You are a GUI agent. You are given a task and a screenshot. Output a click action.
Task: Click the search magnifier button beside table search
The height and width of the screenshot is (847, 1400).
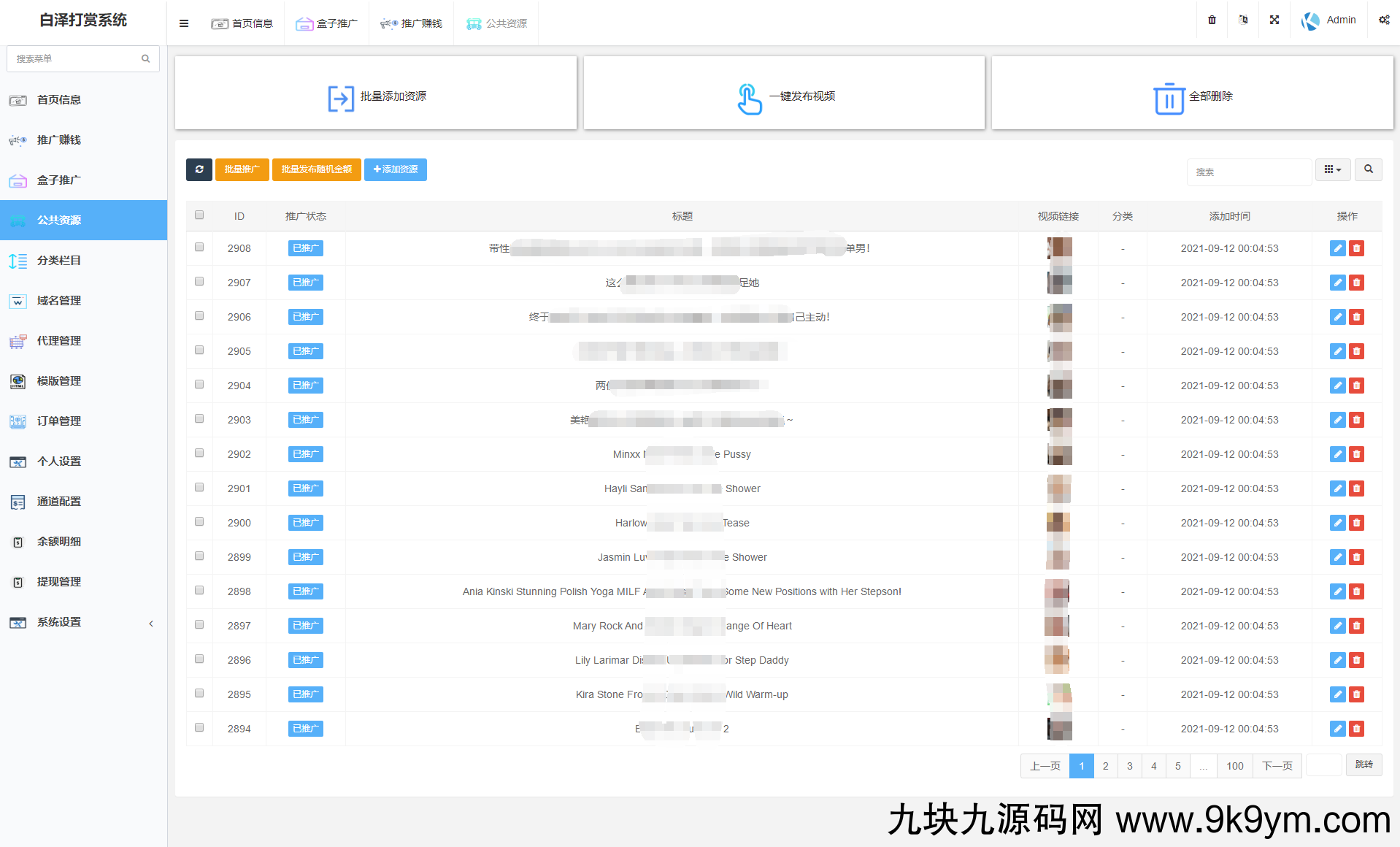click(x=1368, y=169)
